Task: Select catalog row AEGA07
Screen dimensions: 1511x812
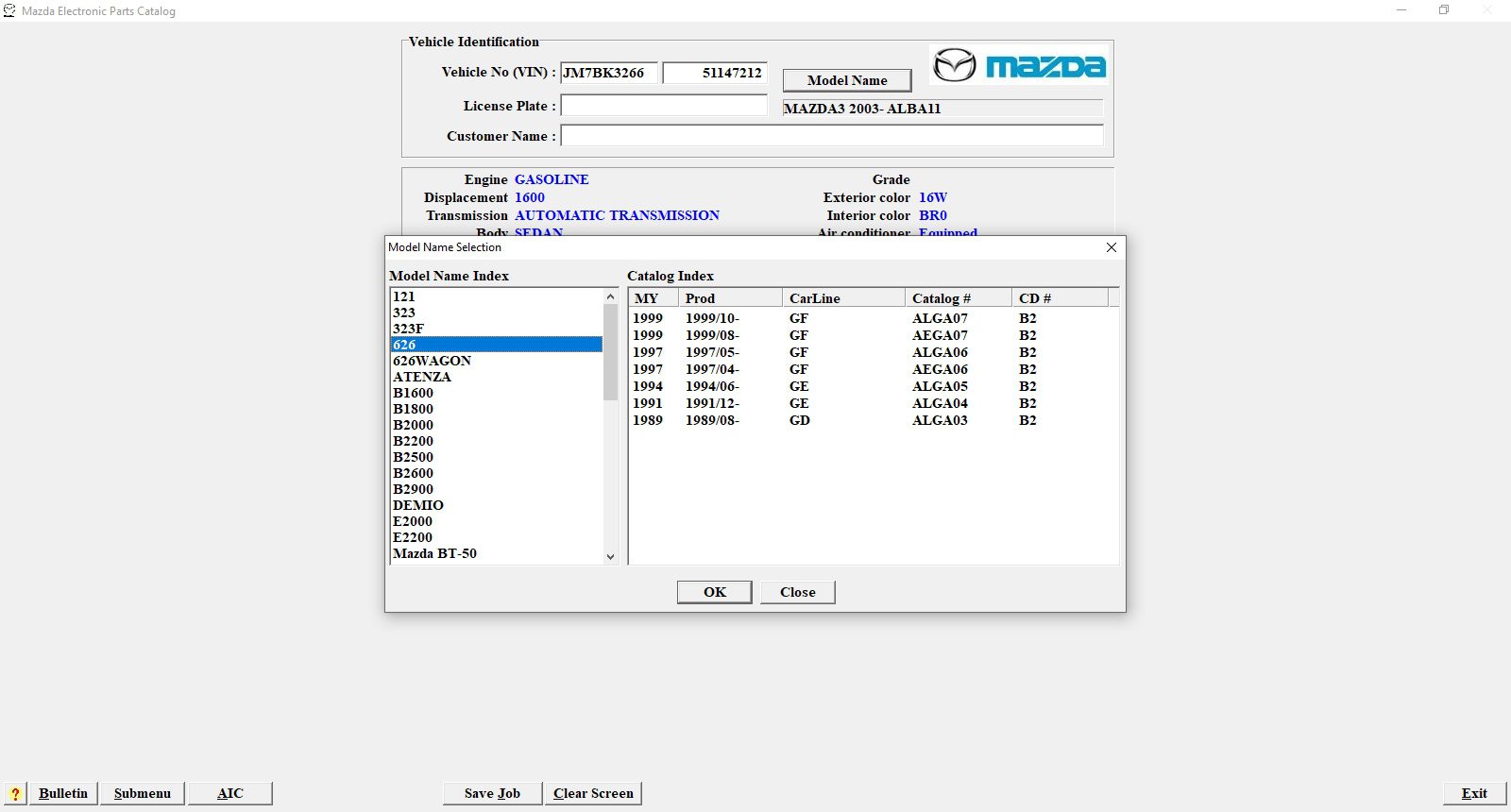Action: 873,335
